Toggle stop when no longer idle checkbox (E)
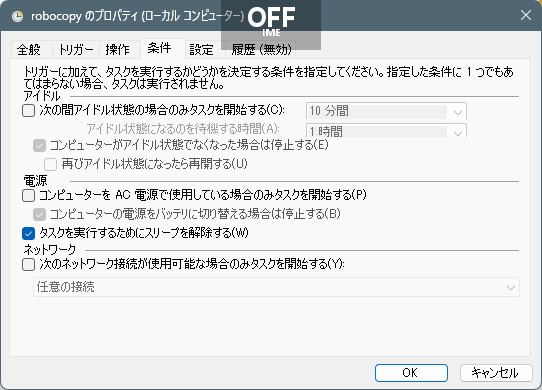The height and width of the screenshot is (390, 542). [39, 146]
